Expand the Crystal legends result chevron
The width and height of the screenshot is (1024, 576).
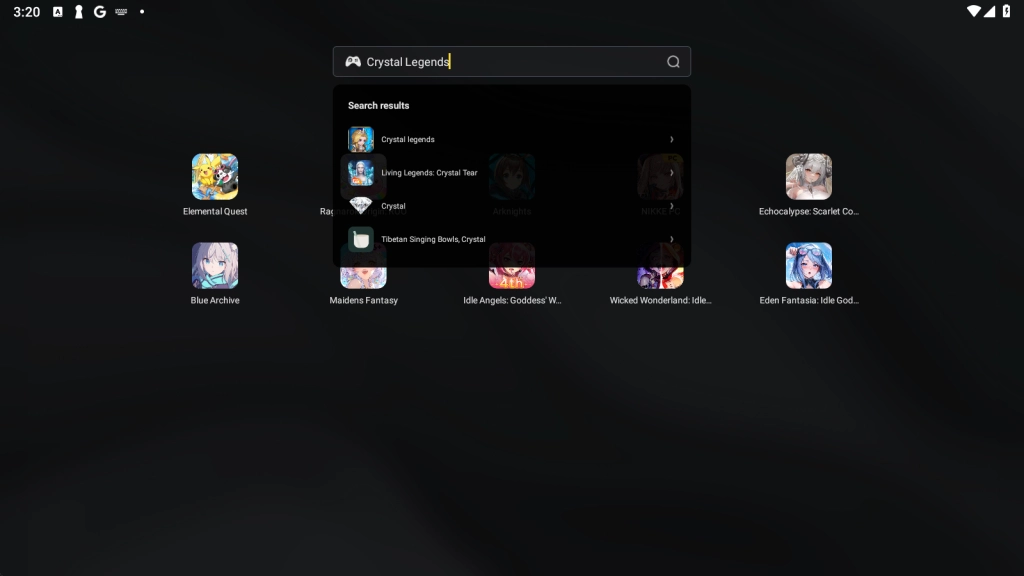click(x=671, y=139)
